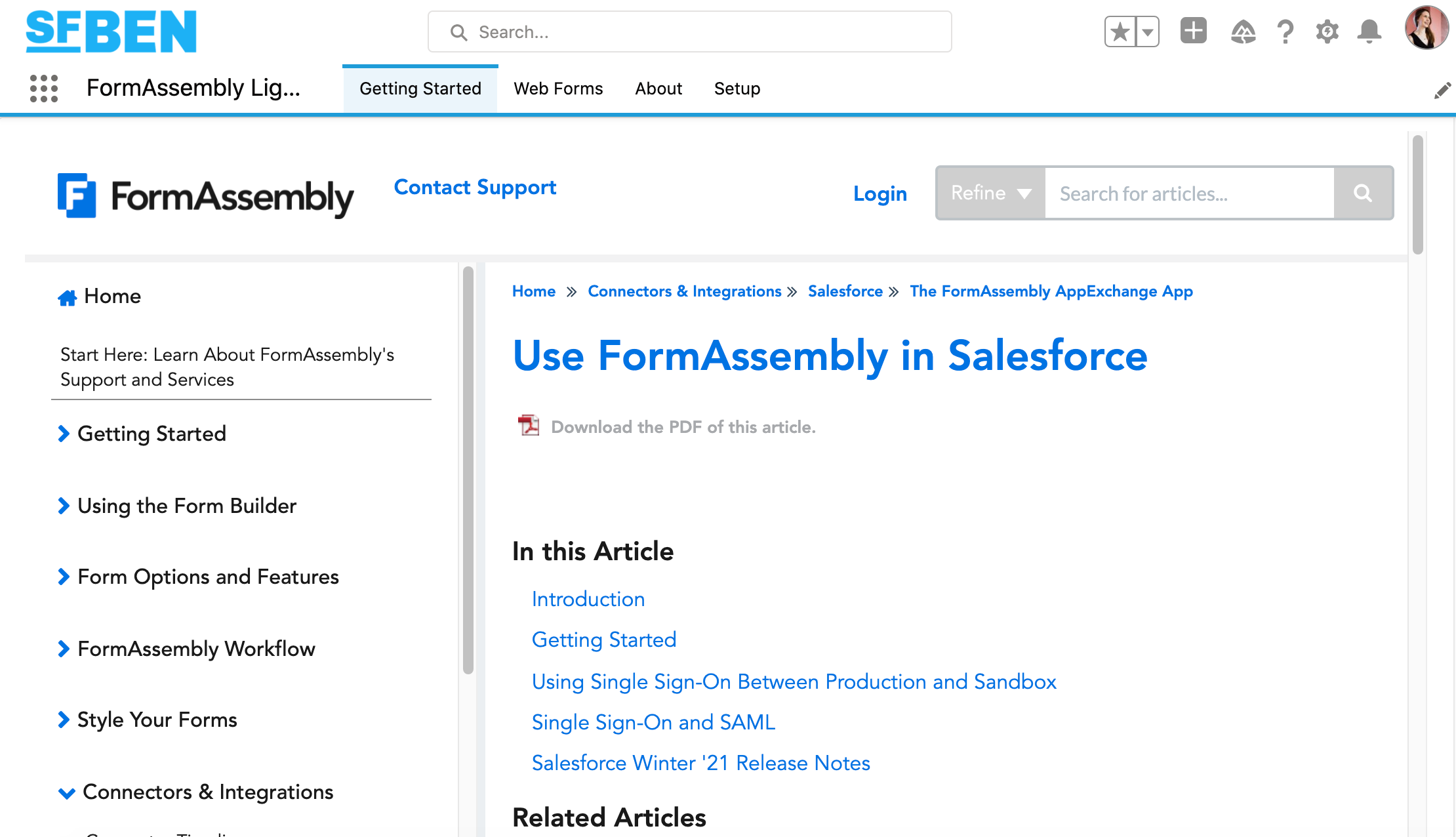Screen dimensions: 1456x837
Task: Jump to Getting Started article section
Action: click(x=604, y=640)
